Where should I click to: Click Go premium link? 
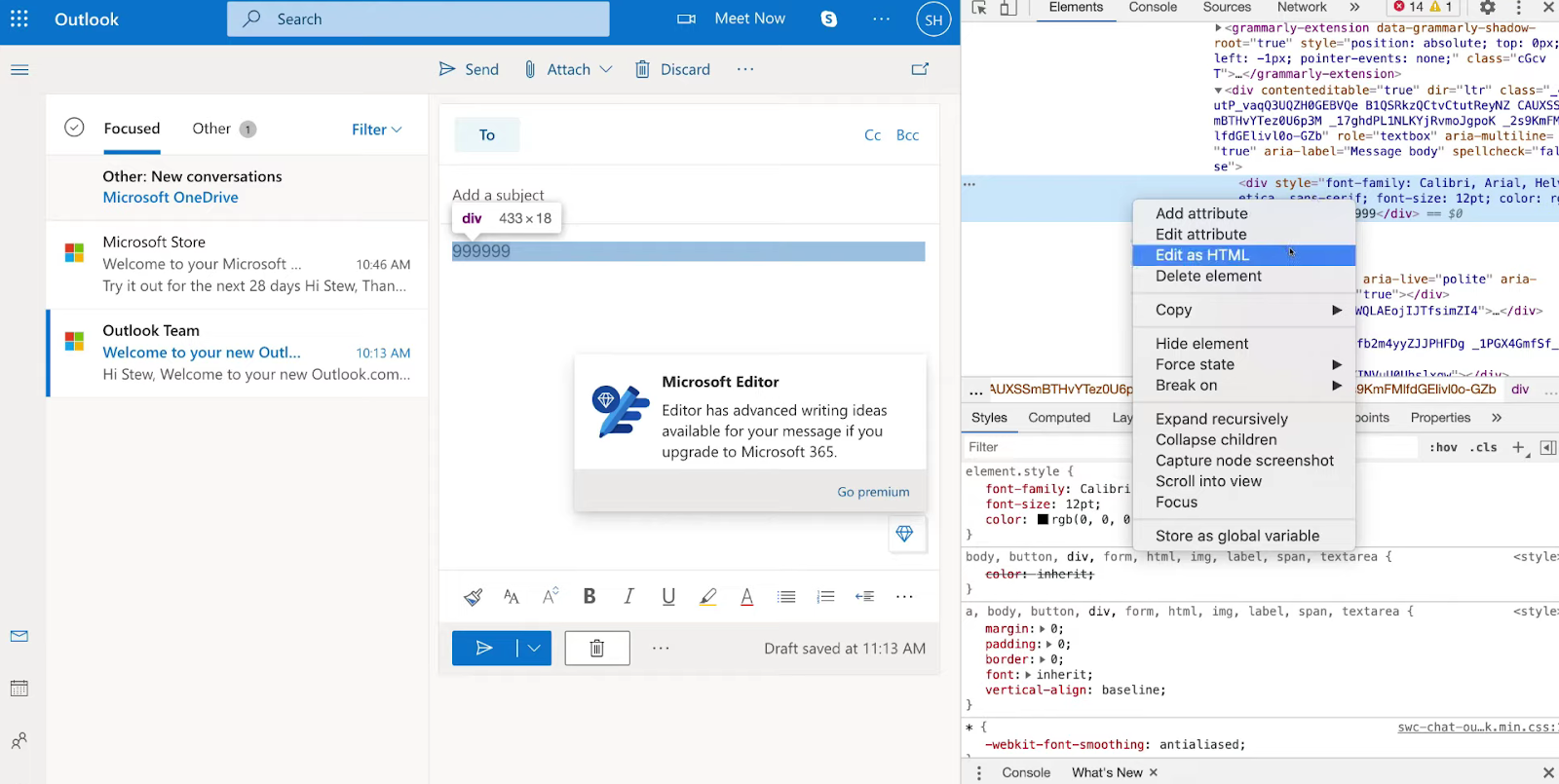[874, 492]
